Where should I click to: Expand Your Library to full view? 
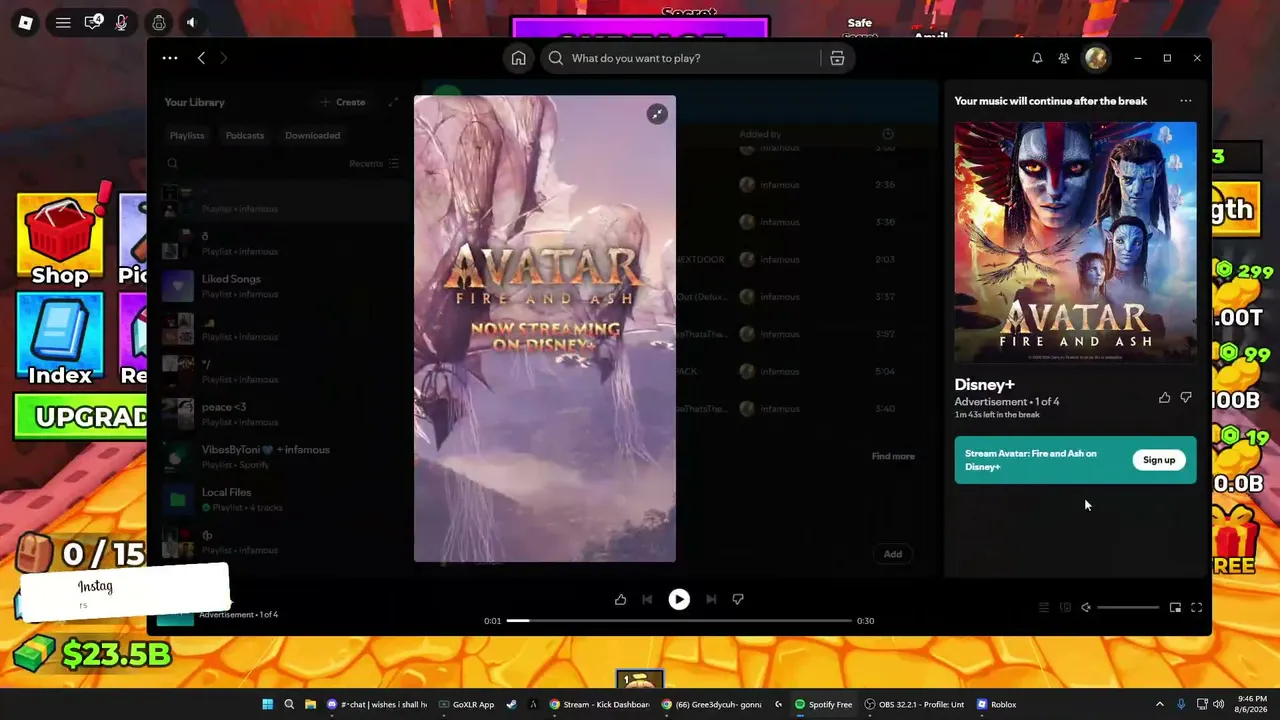(393, 102)
